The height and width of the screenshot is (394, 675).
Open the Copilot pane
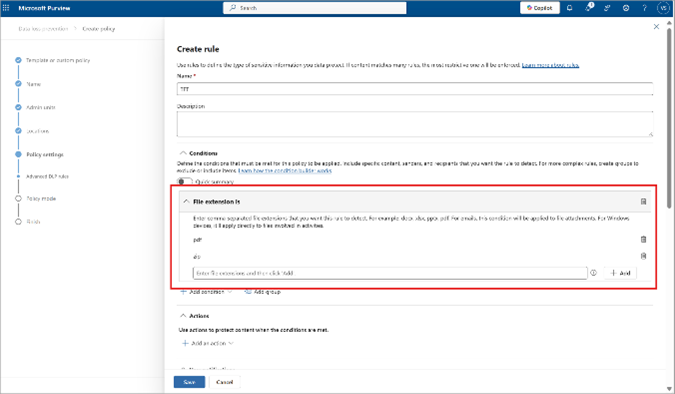(539, 8)
